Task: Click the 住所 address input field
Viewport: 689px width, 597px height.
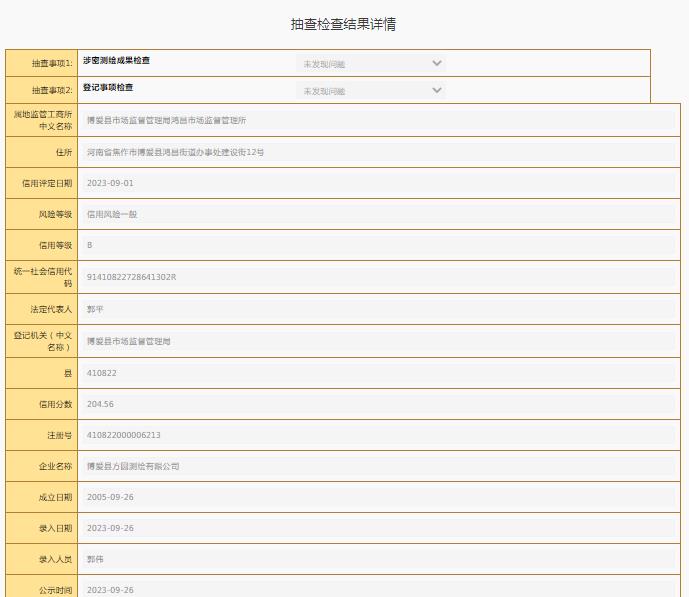Action: (378, 152)
